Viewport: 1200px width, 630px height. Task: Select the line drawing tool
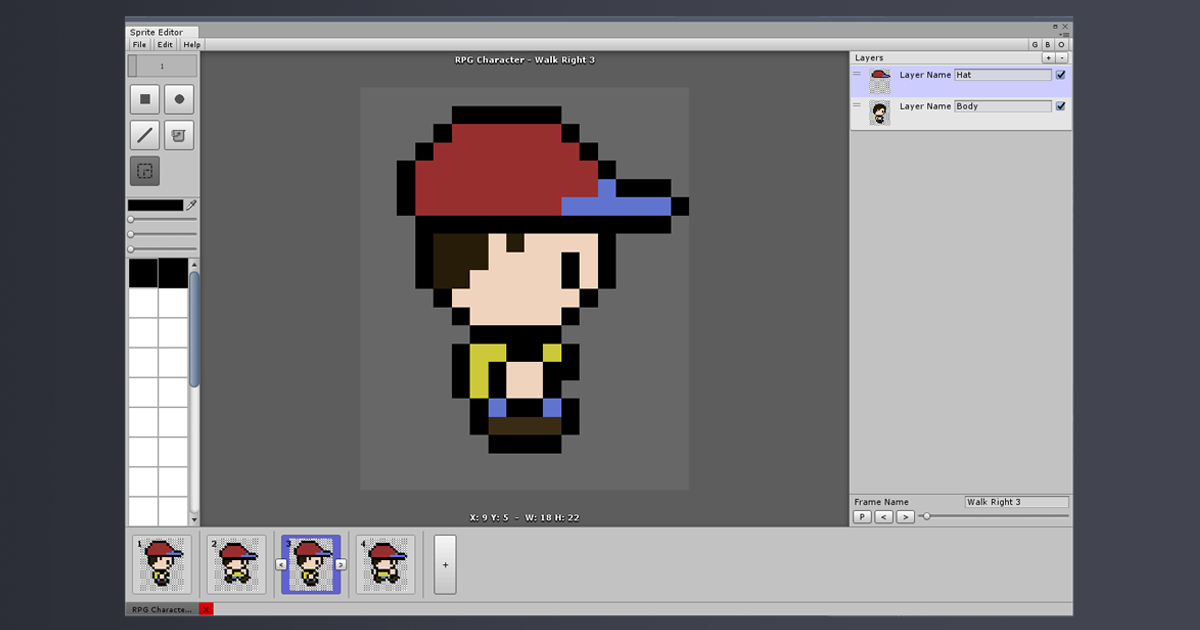pos(145,135)
